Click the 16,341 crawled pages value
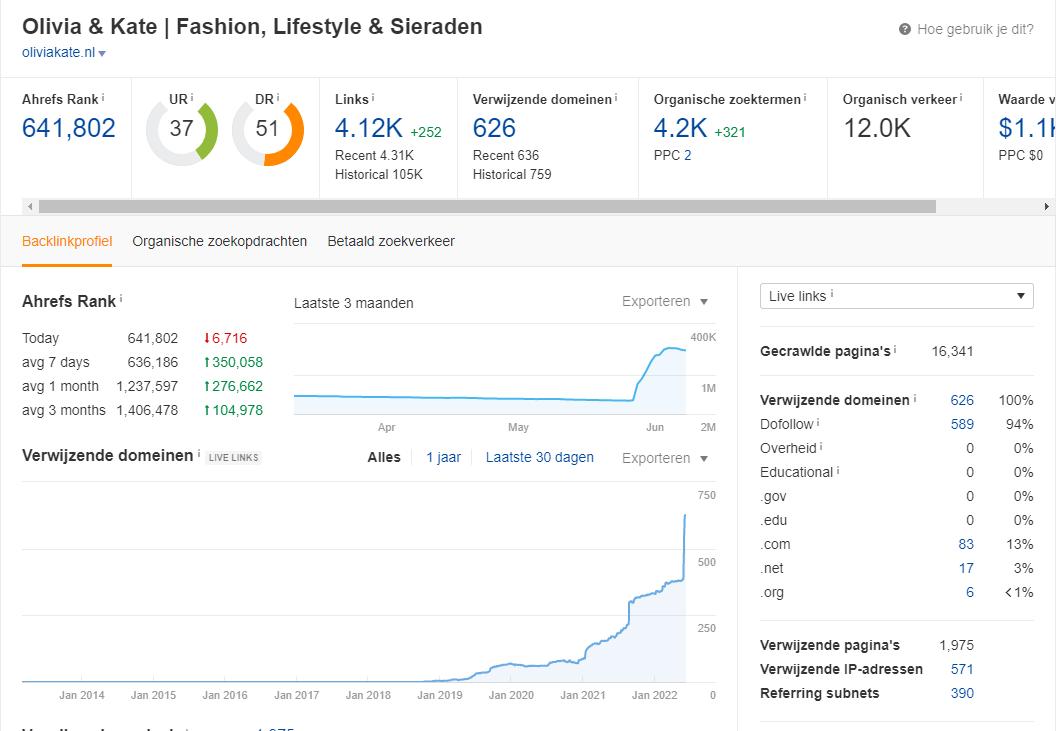Image resolution: width=1064 pixels, height=731 pixels. (x=952, y=351)
